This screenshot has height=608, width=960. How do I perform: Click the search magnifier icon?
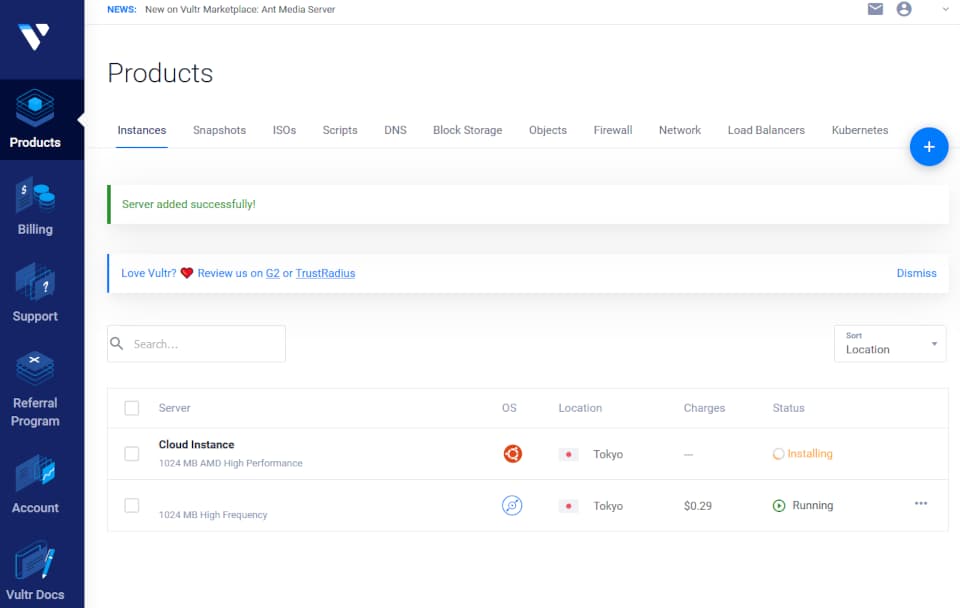[x=117, y=343]
